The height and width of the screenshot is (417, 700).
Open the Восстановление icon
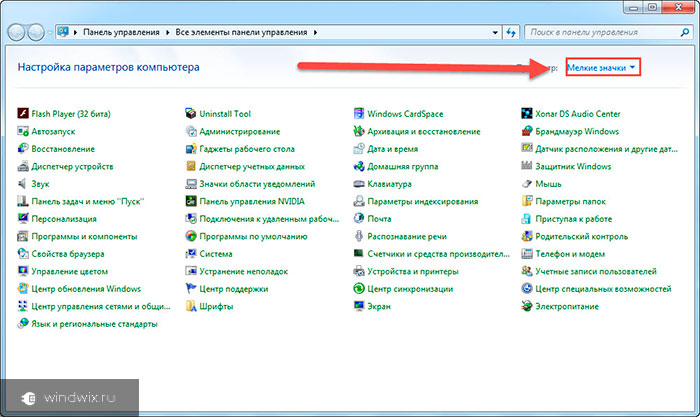pos(23,148)
